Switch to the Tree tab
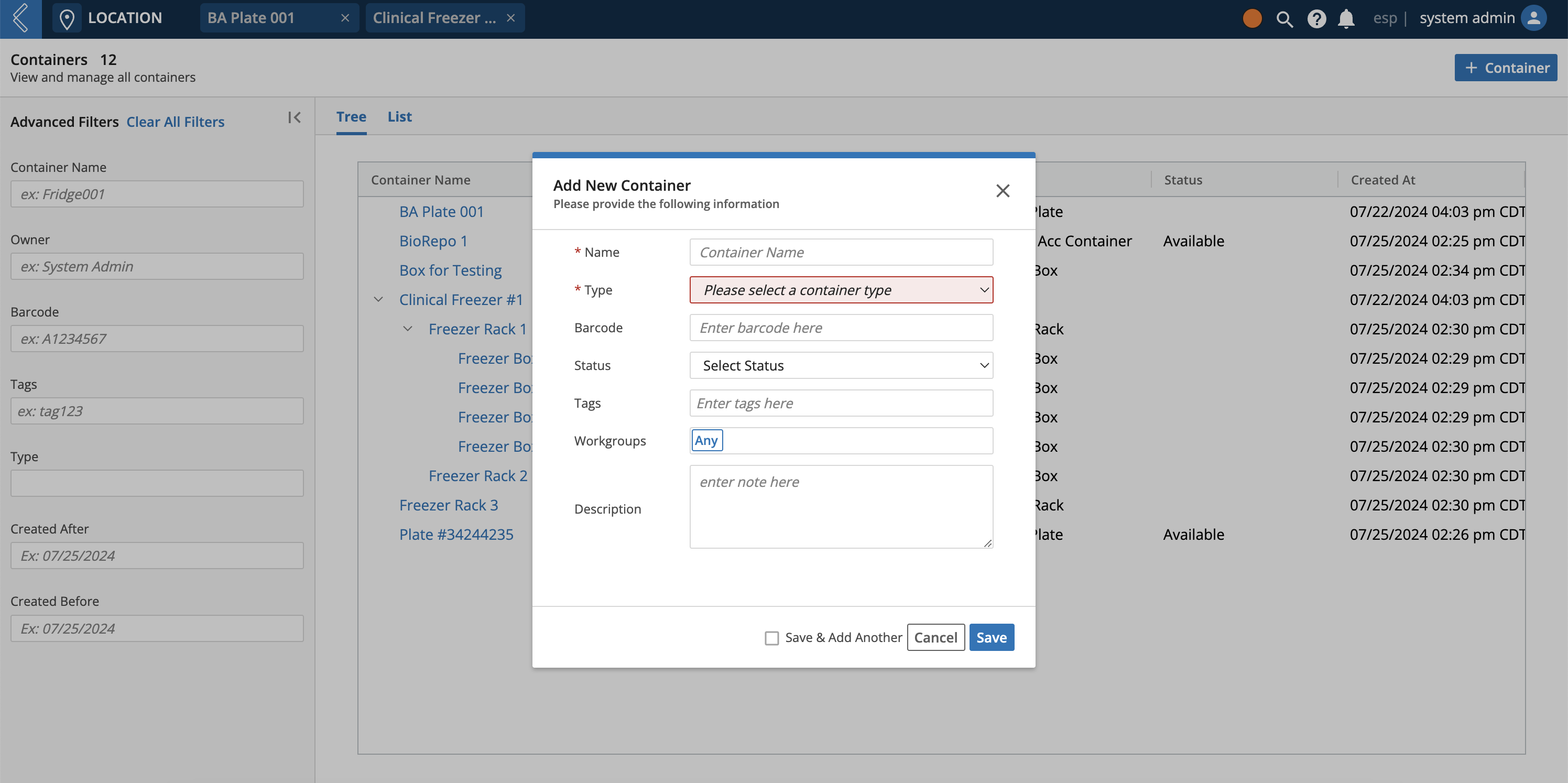 pos(351,117)
